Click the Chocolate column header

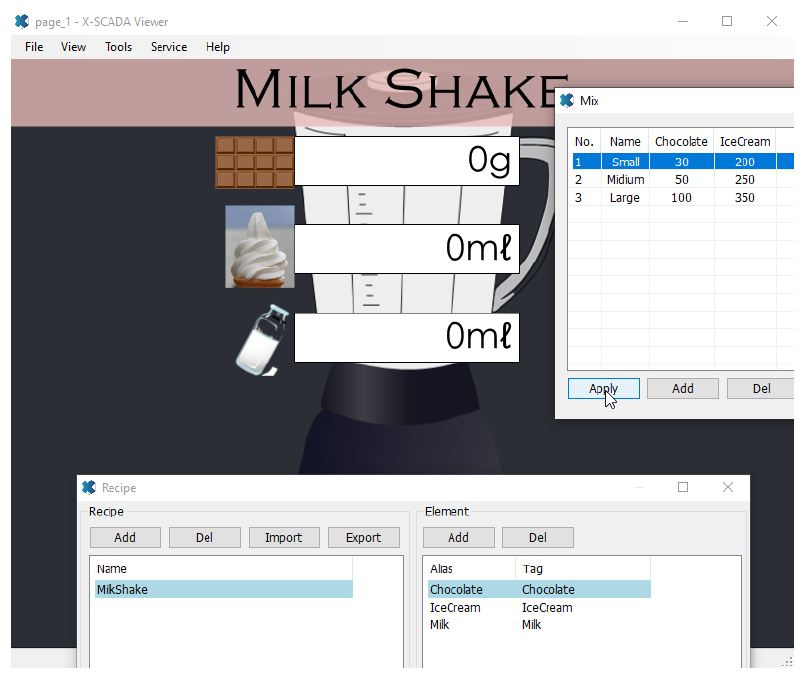(681, 141)
